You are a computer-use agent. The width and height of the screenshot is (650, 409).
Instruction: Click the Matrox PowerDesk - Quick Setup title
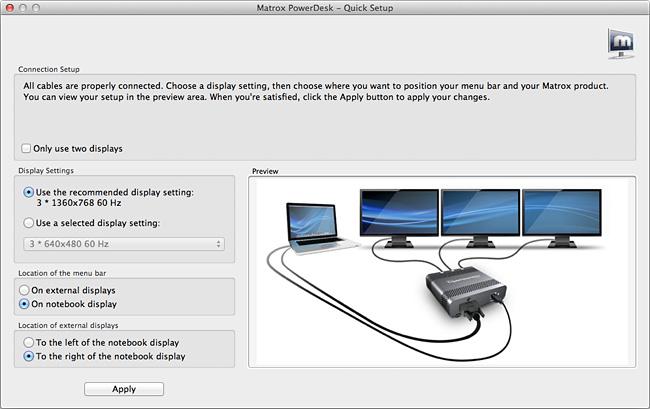point(325,8)
